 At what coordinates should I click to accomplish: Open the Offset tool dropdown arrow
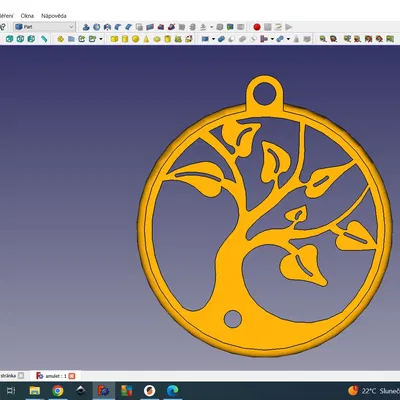(x=211, y=27)
